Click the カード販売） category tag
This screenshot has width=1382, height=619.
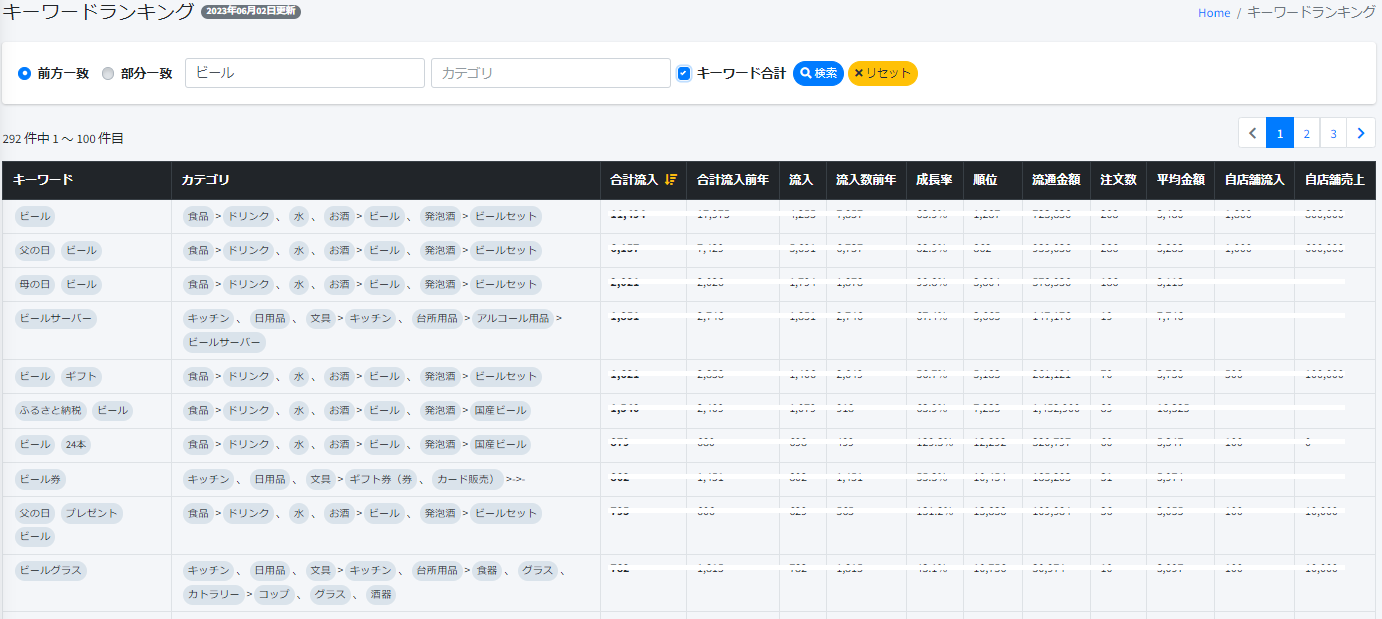468,479
